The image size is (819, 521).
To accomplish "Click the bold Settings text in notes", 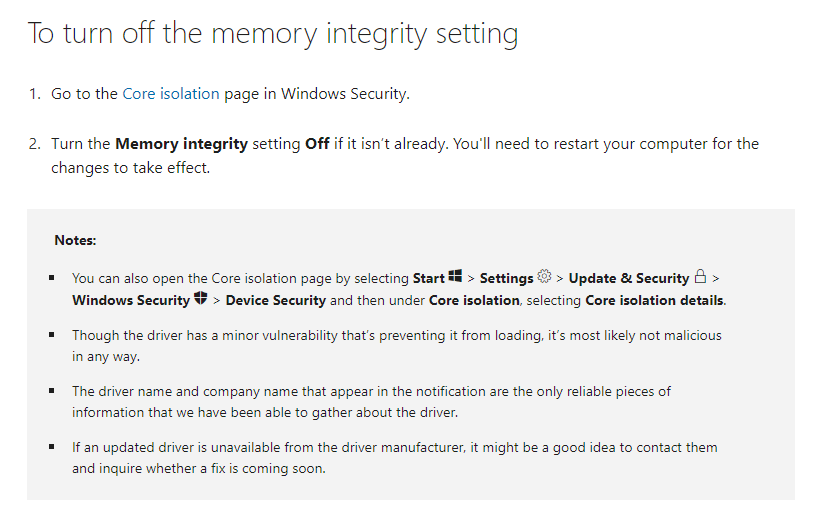I will 506,278.
